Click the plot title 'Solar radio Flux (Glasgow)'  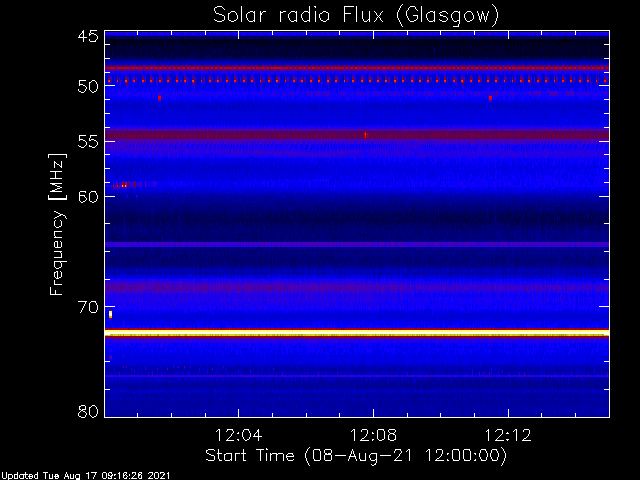coord(356,16)
